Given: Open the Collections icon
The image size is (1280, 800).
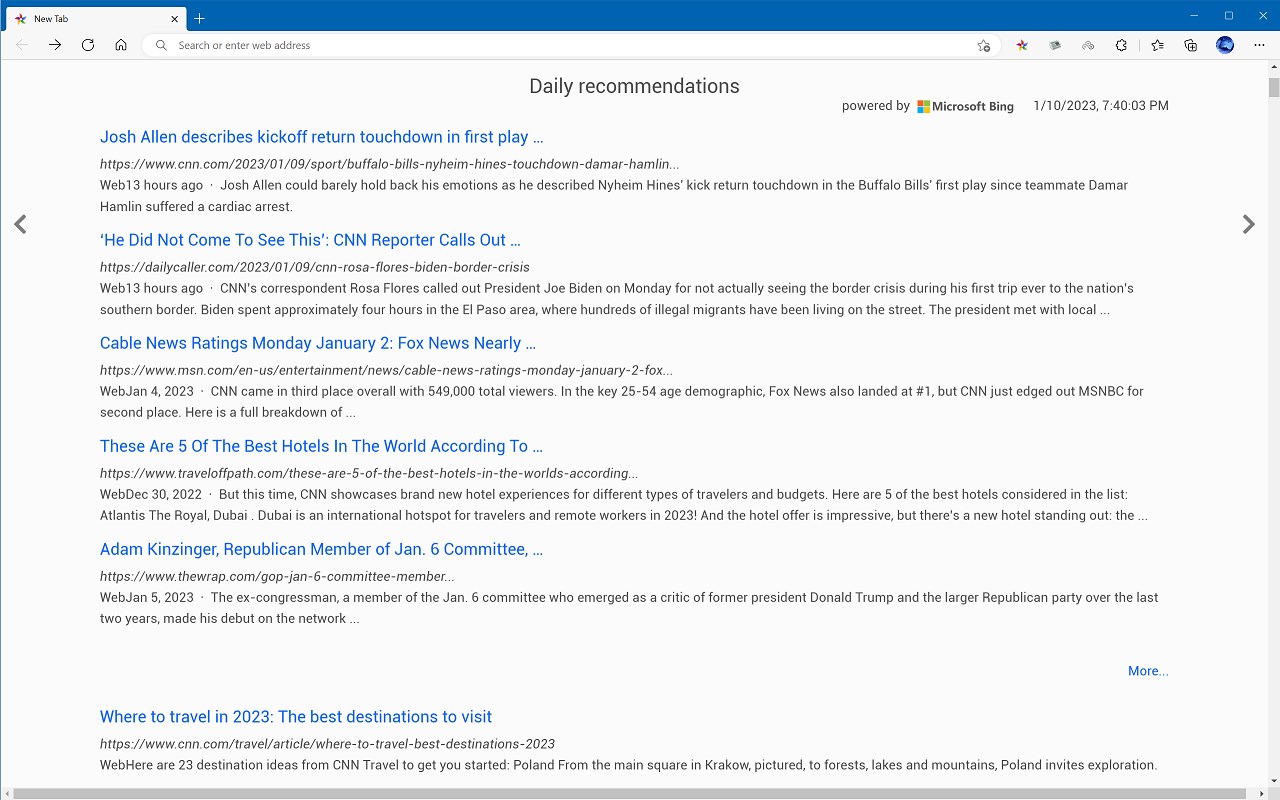Looking at the screenshot, I should [x=1190, y=45].
